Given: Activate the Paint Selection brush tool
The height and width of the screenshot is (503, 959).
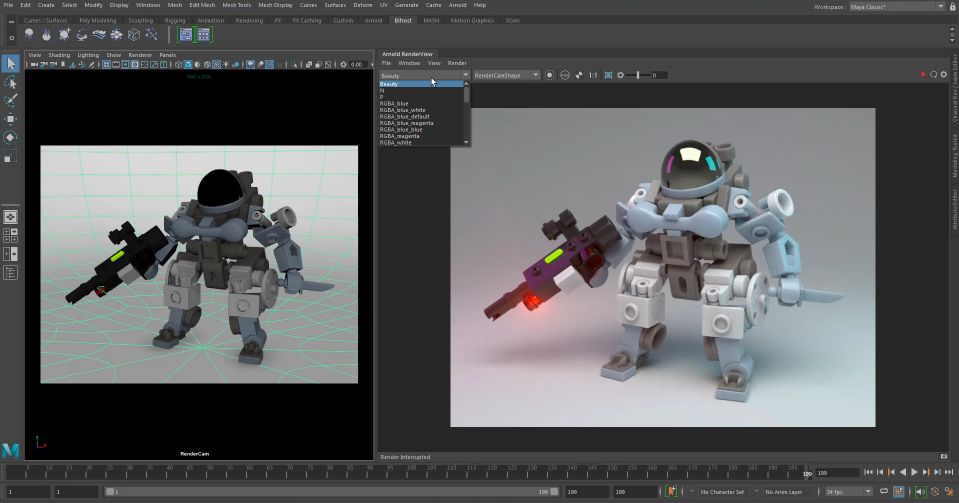Looking at the screenshot, I should (10, 100).
